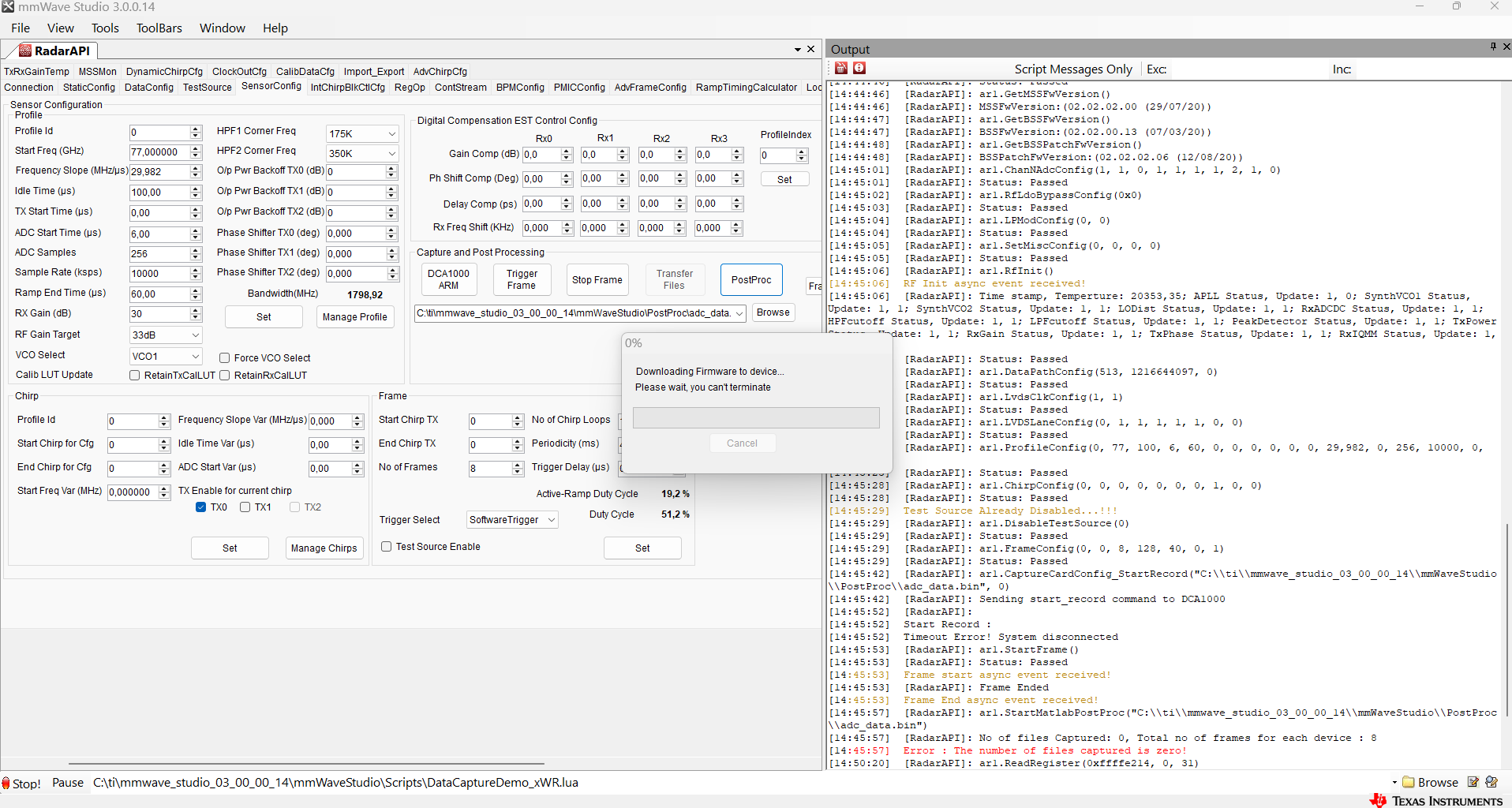Click Browse next to the adc_data path
The image size is (1512, 808).
coord(773,312)
